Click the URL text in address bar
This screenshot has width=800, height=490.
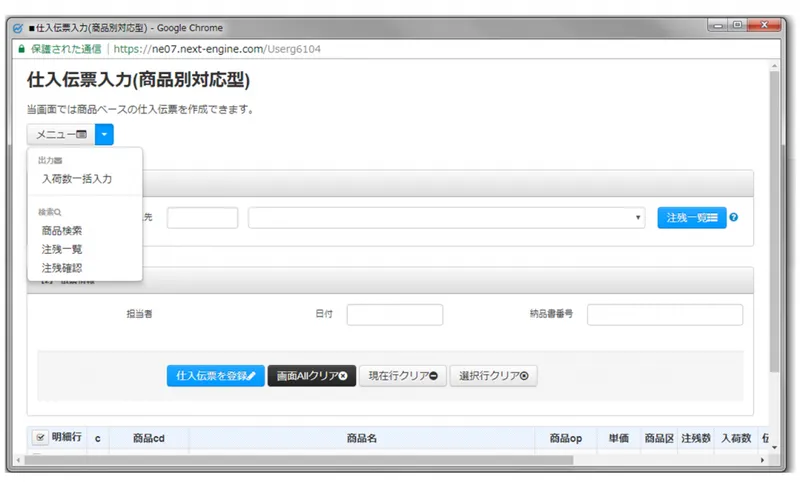(x=217, y=49)
